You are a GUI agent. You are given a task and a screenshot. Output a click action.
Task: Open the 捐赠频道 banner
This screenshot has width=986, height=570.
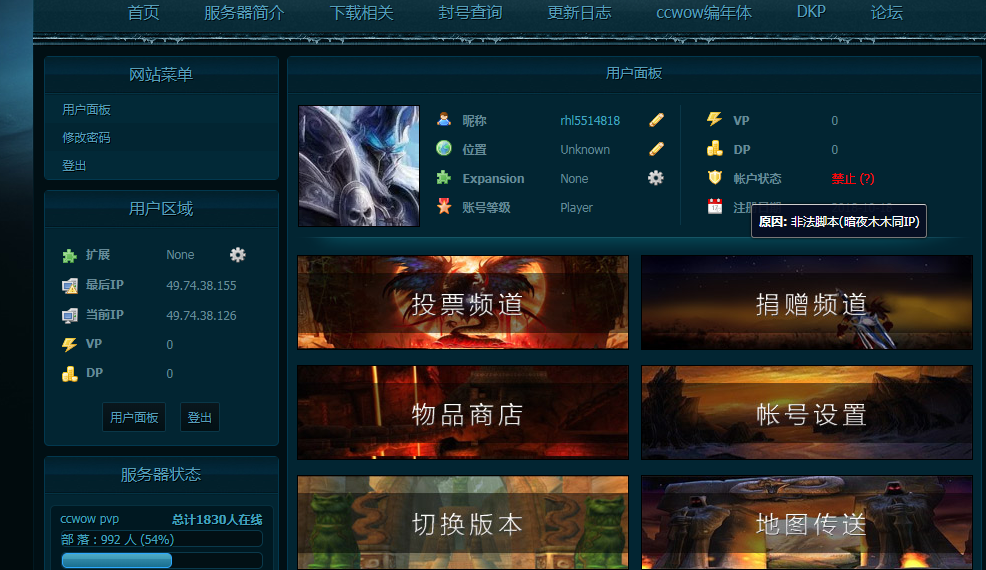[807, 302]
